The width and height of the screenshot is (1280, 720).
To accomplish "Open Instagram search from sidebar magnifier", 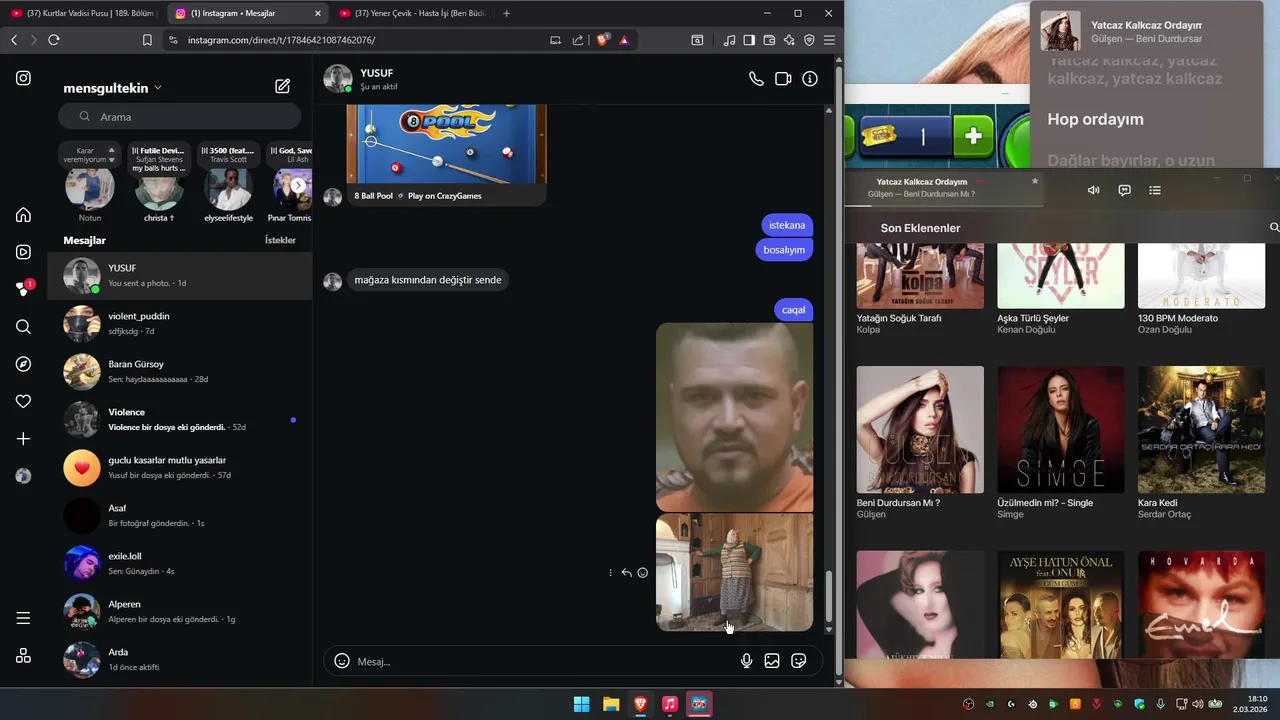I will pyautogui.click(x=23, y=327).
